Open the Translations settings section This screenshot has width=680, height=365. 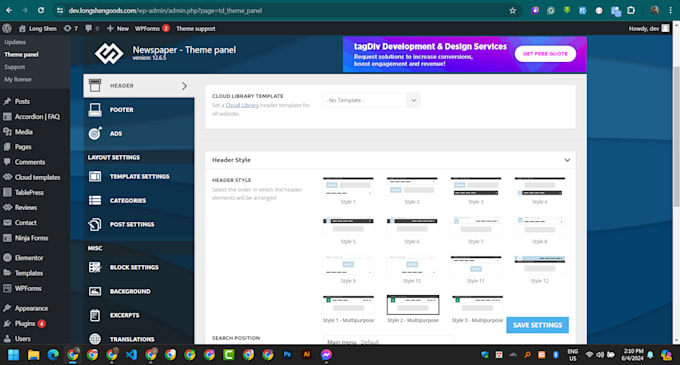pyautogui.click(x=139, y=339)
